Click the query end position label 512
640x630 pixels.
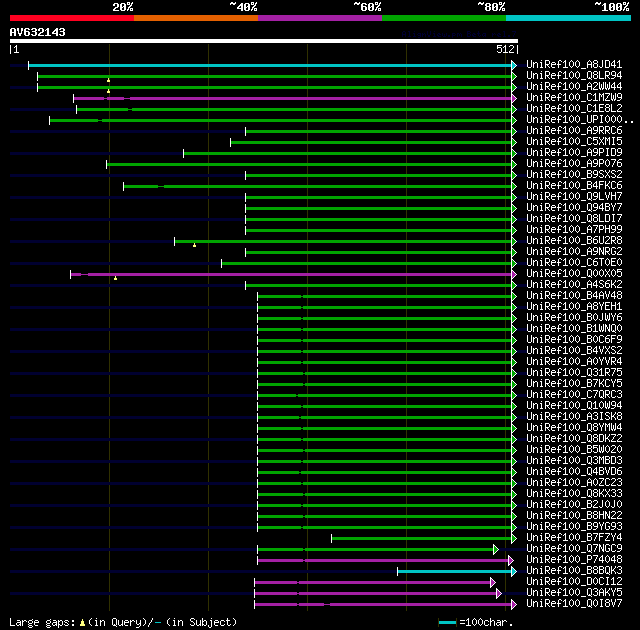(505, 49)
